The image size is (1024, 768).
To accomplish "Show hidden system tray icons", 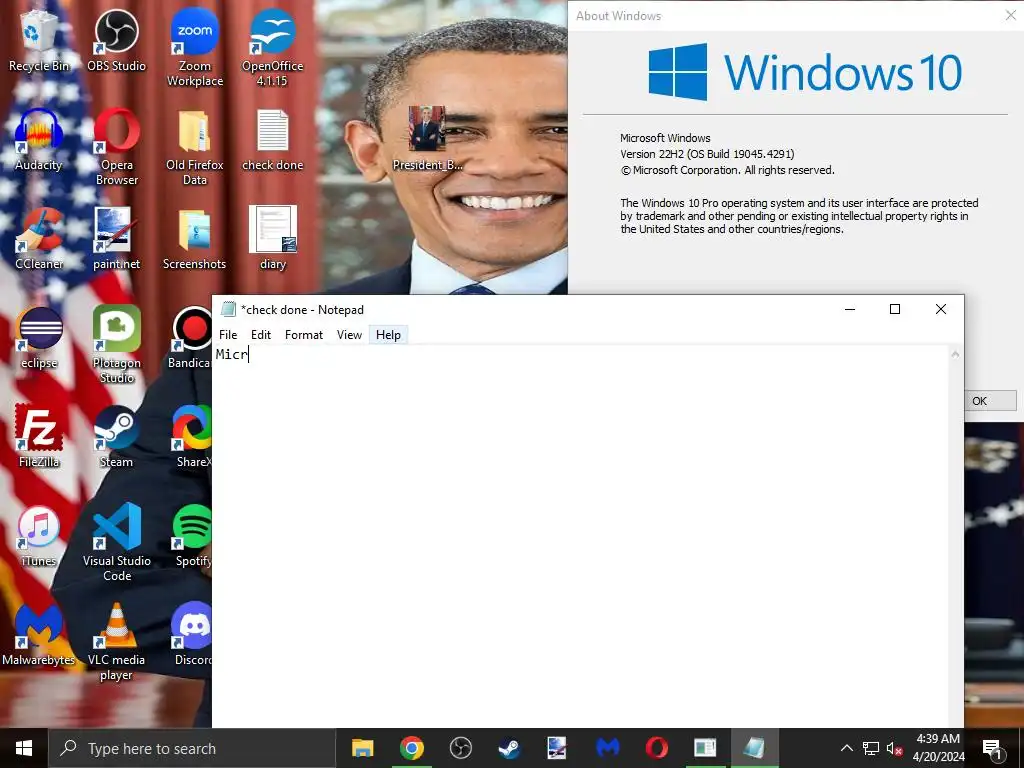I will point(846,748).
